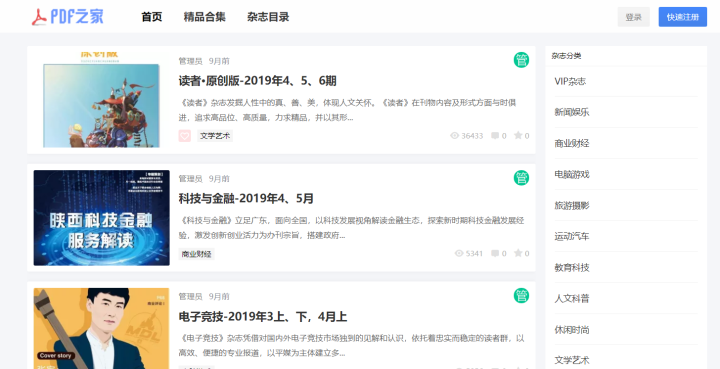The image size is (720, 369).
Task: Open article 读者•原创版-2019年4、5、6期
Action: [258, 81]
